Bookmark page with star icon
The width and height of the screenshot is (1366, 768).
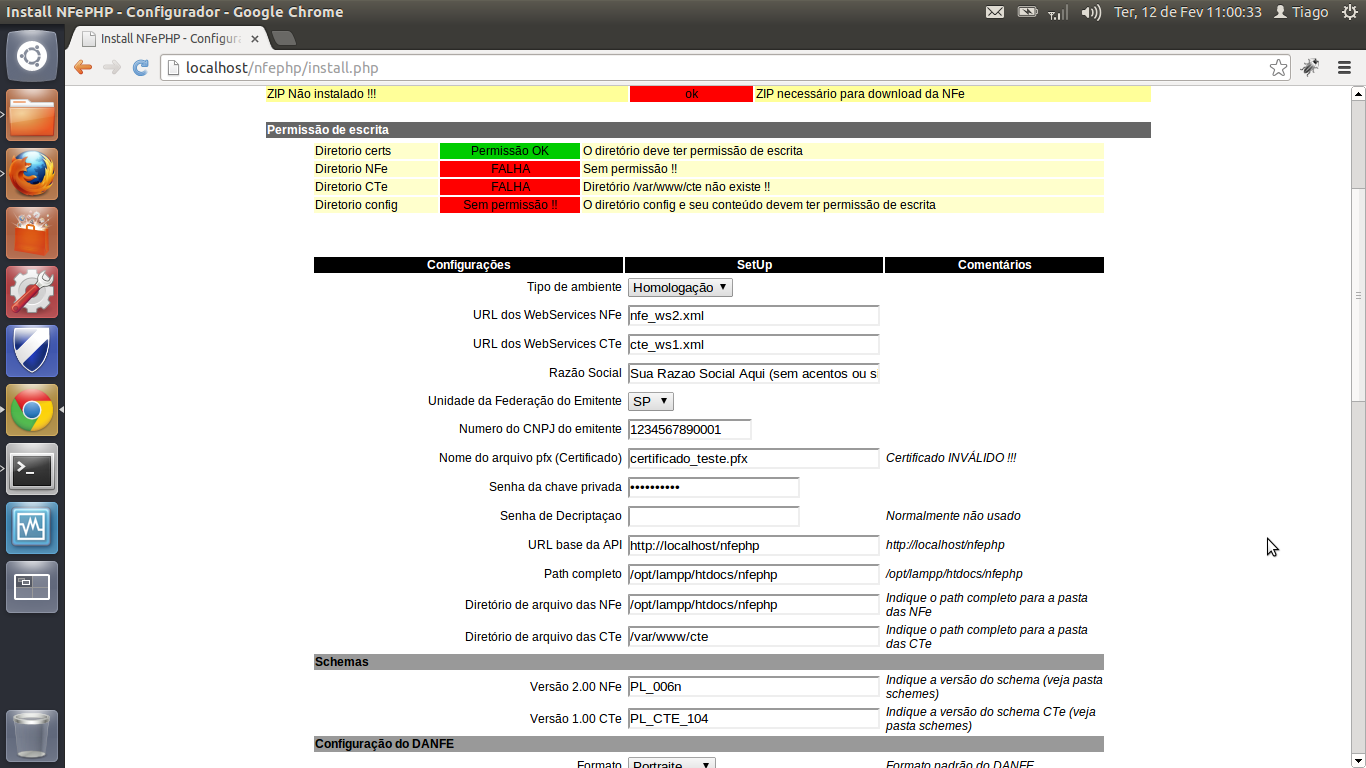[1278, 68]
